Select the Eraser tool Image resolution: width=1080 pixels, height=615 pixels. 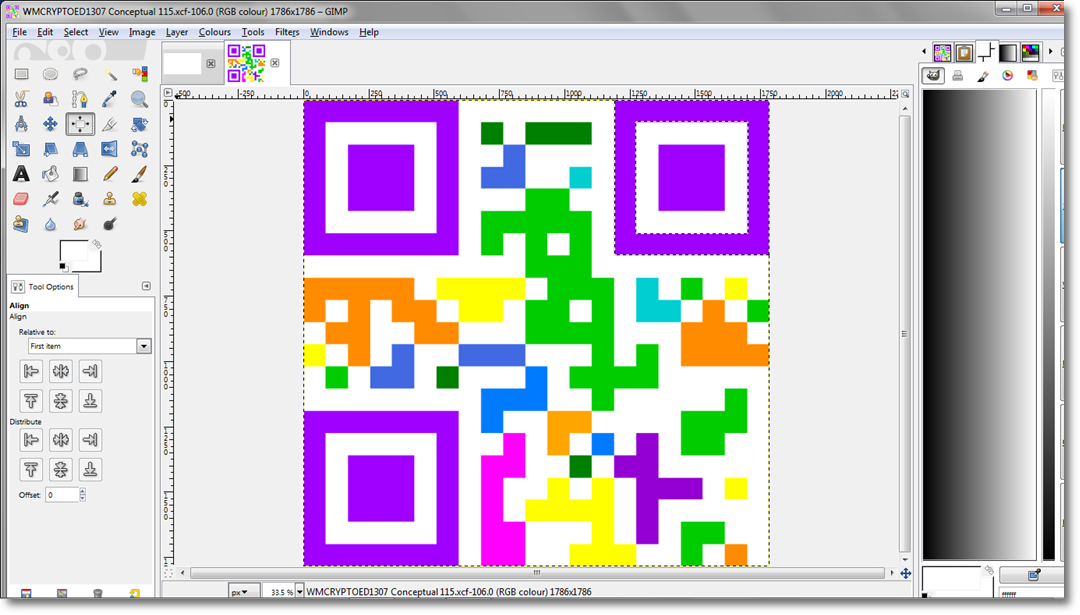21,199
